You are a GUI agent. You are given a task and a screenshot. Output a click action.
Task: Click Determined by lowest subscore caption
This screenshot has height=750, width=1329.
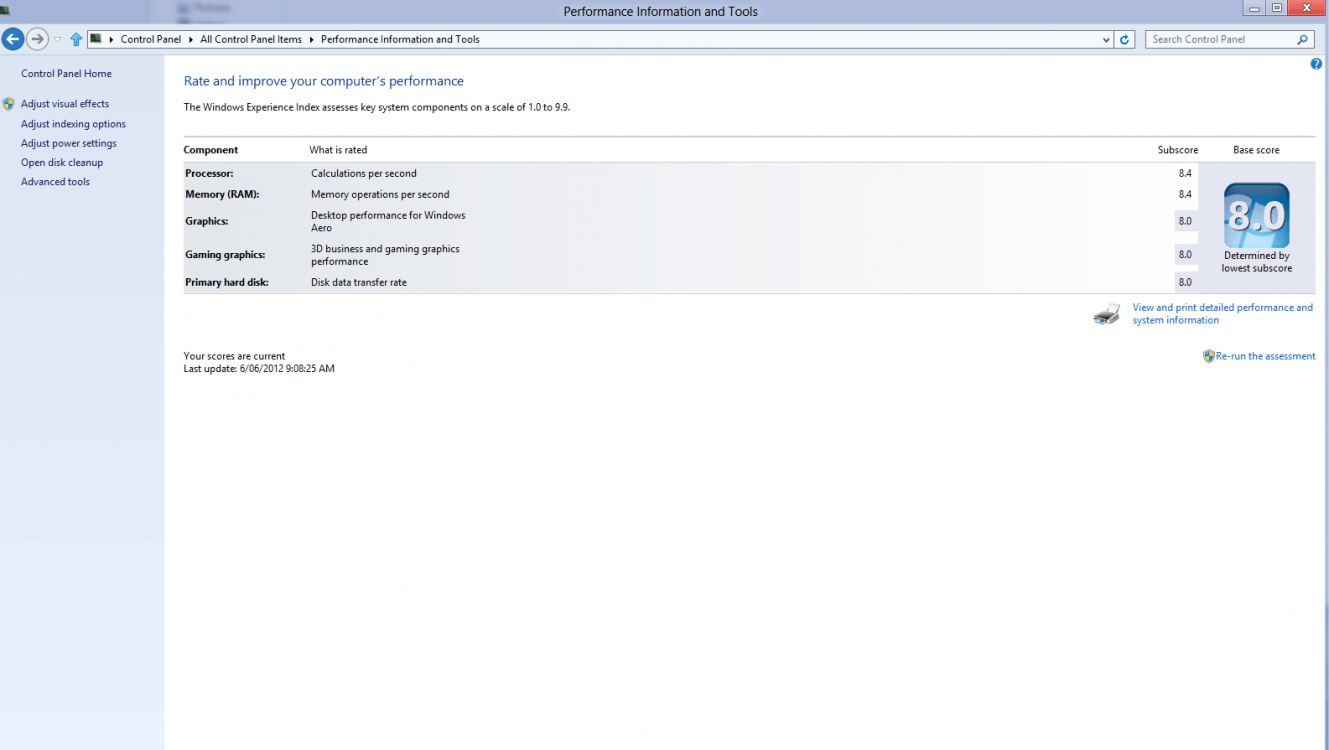(1257, 262)
